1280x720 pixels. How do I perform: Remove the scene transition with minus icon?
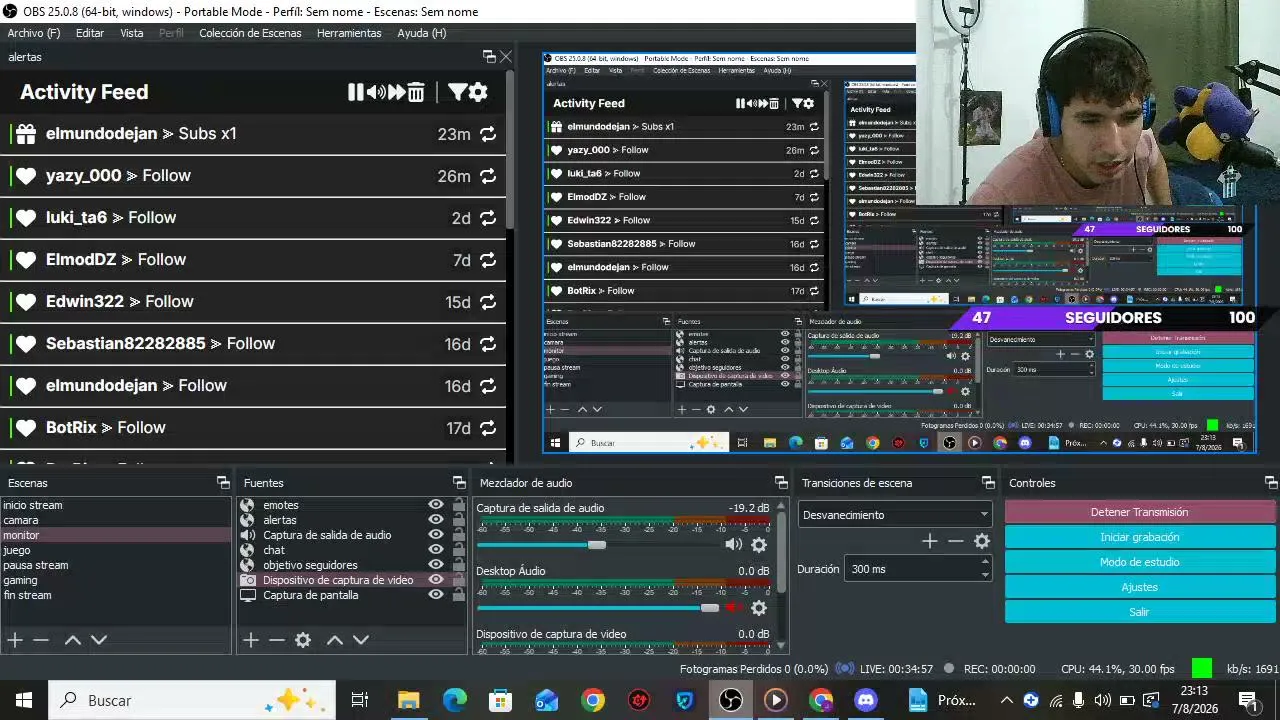(x=956, y=541)
